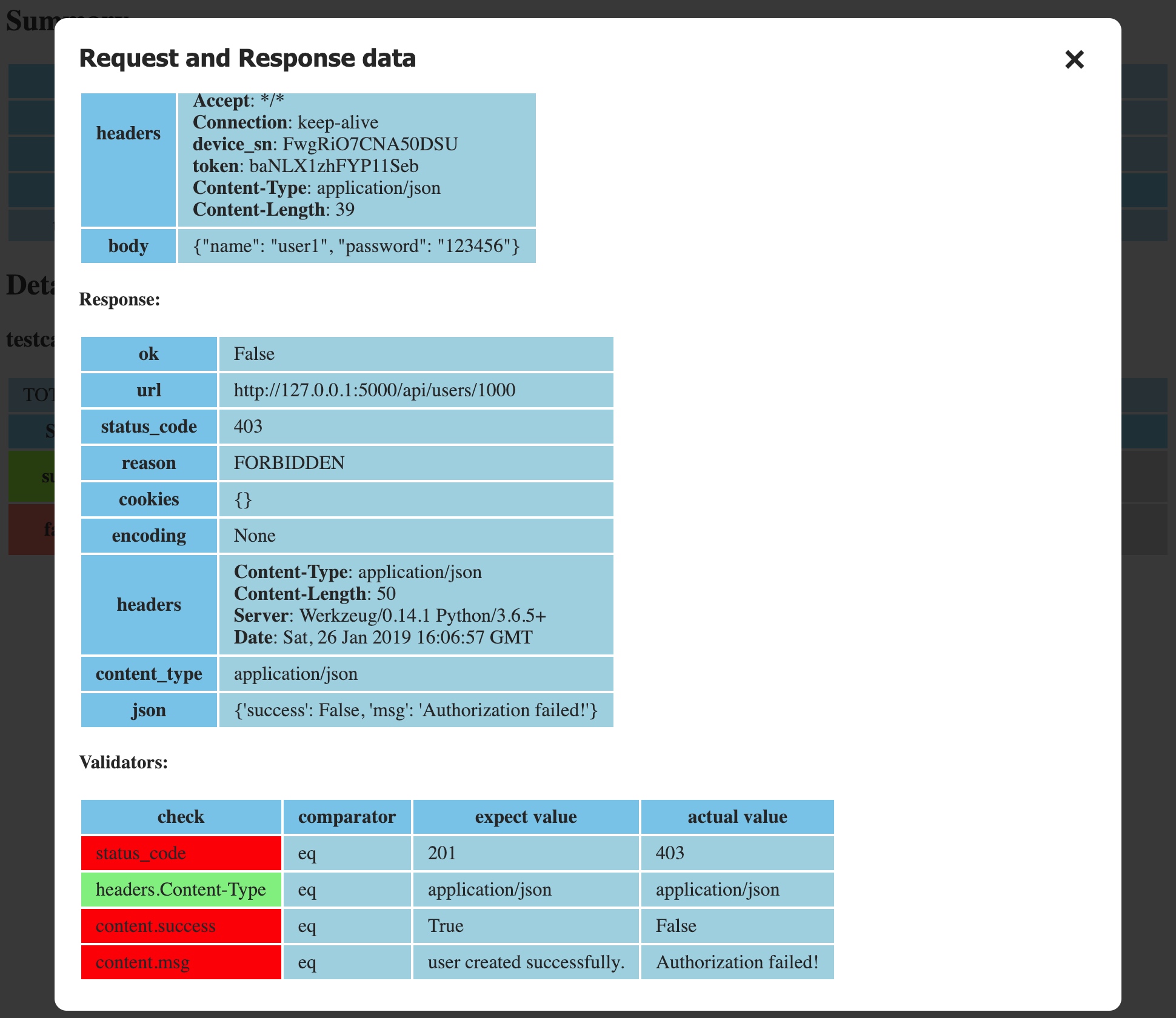Select the passed headers.Content-Type validator cell
The image size is (1176, 1018).
[181, 890]
